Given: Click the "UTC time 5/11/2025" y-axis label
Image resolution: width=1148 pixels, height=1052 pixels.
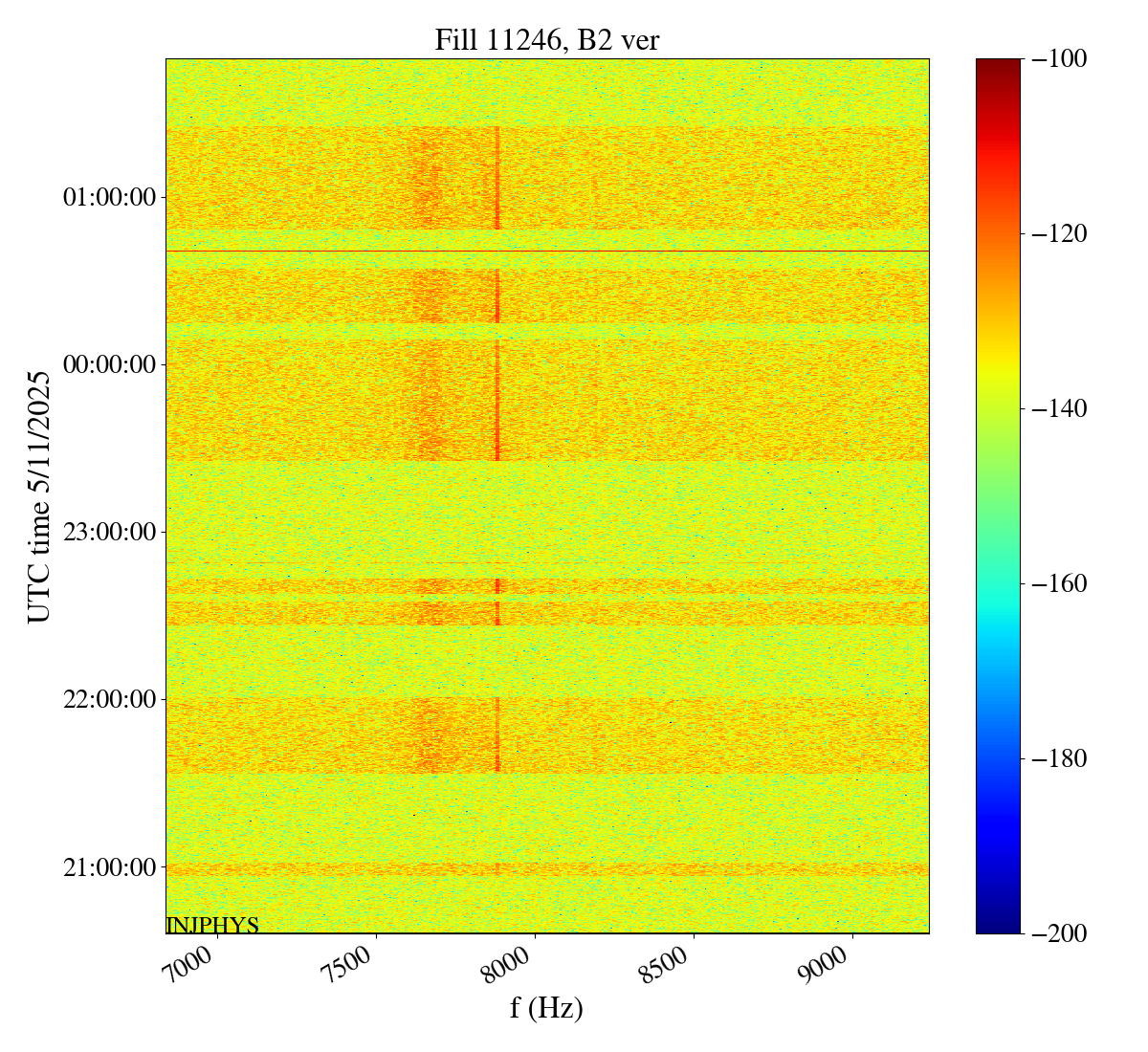Looking at the screenshot, I should pos(39,495).
